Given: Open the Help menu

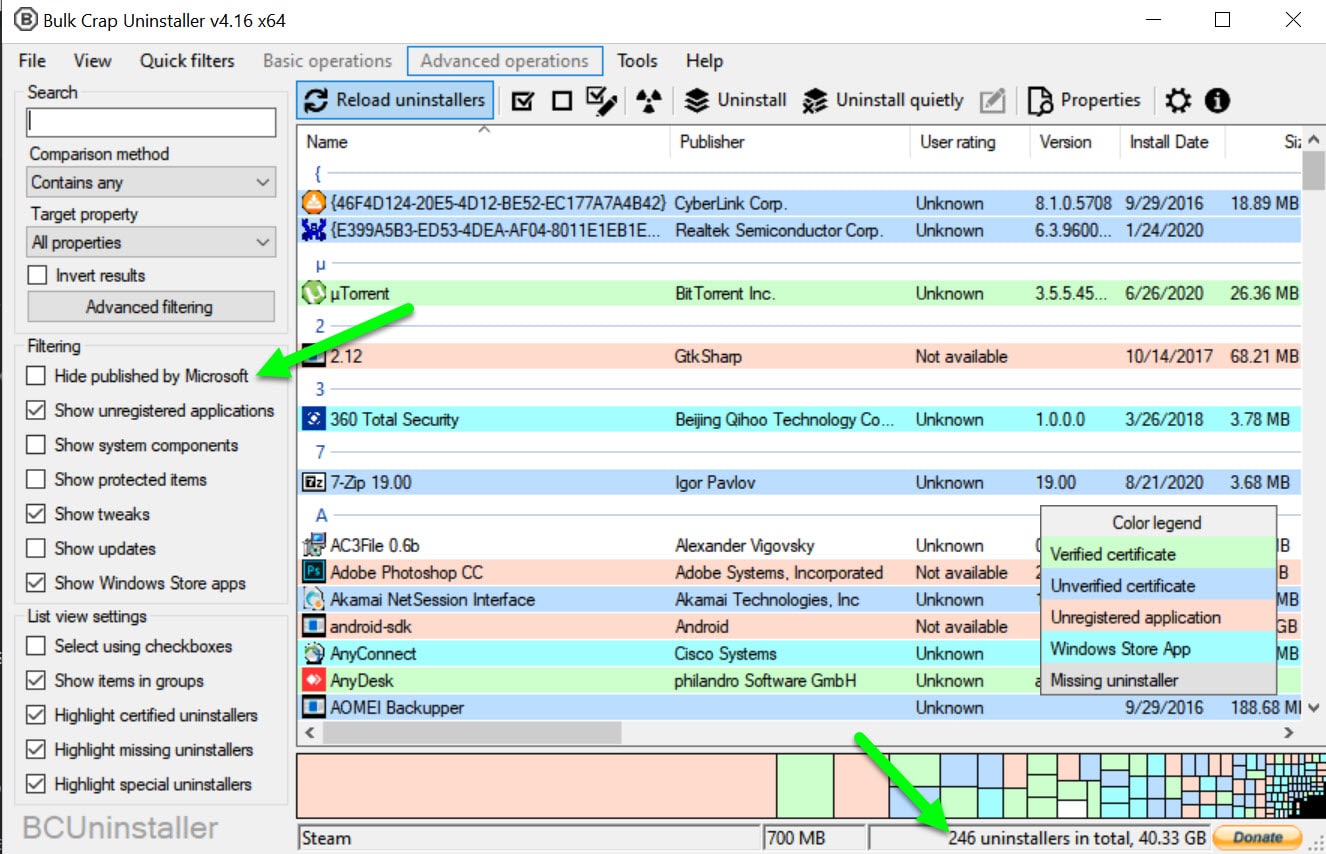Looking at the screenshot, I should [704, 61].
